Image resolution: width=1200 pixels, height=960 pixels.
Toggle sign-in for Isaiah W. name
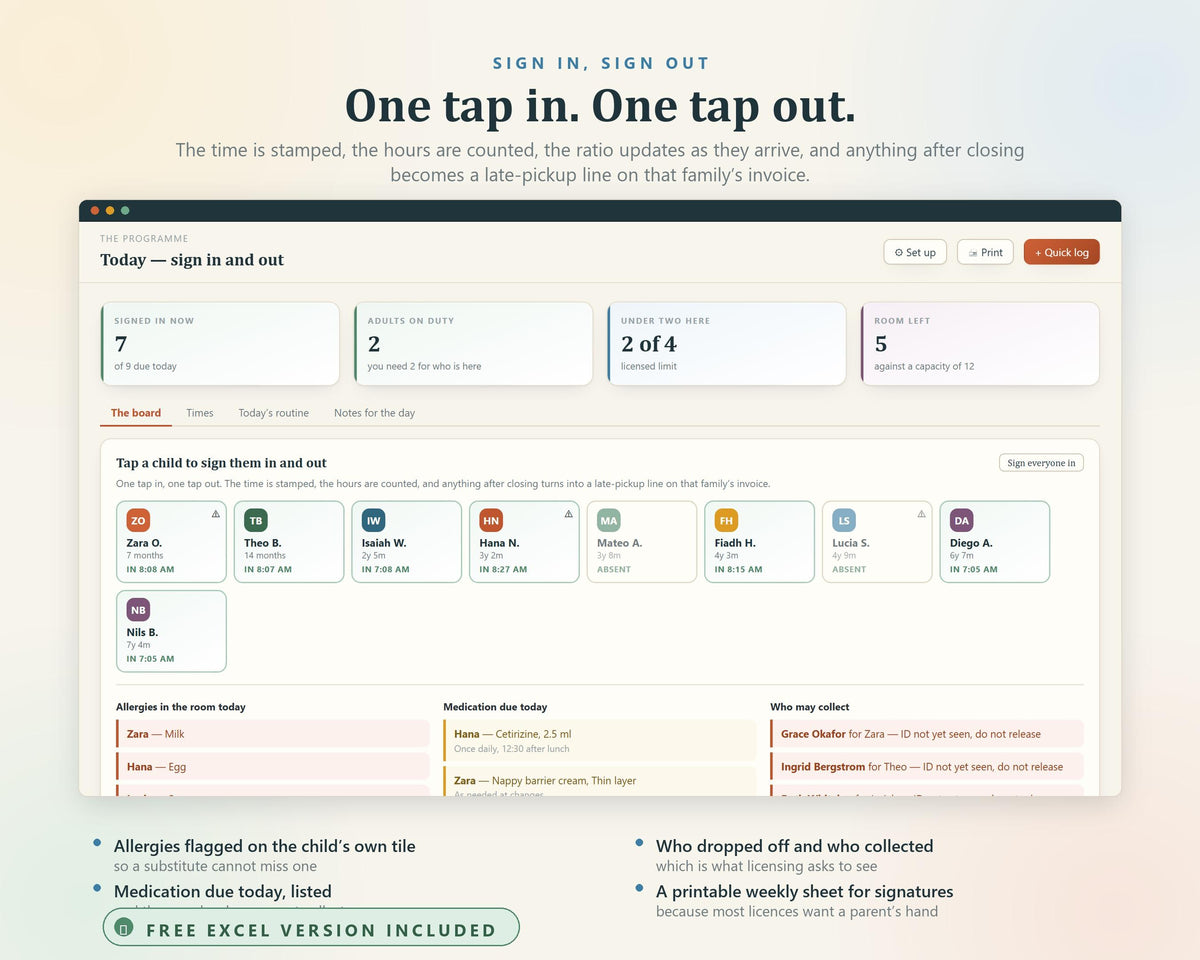pyautogui.click(x=384, y=543)
